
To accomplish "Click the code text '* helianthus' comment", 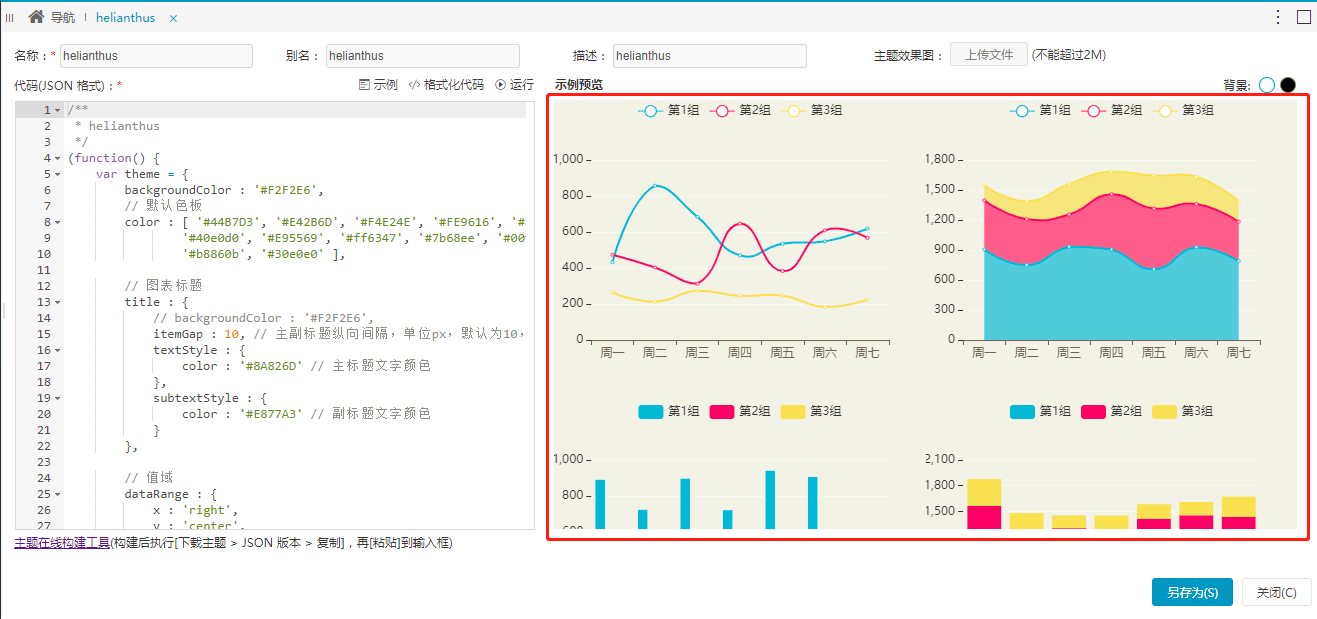I will [117, 126].
